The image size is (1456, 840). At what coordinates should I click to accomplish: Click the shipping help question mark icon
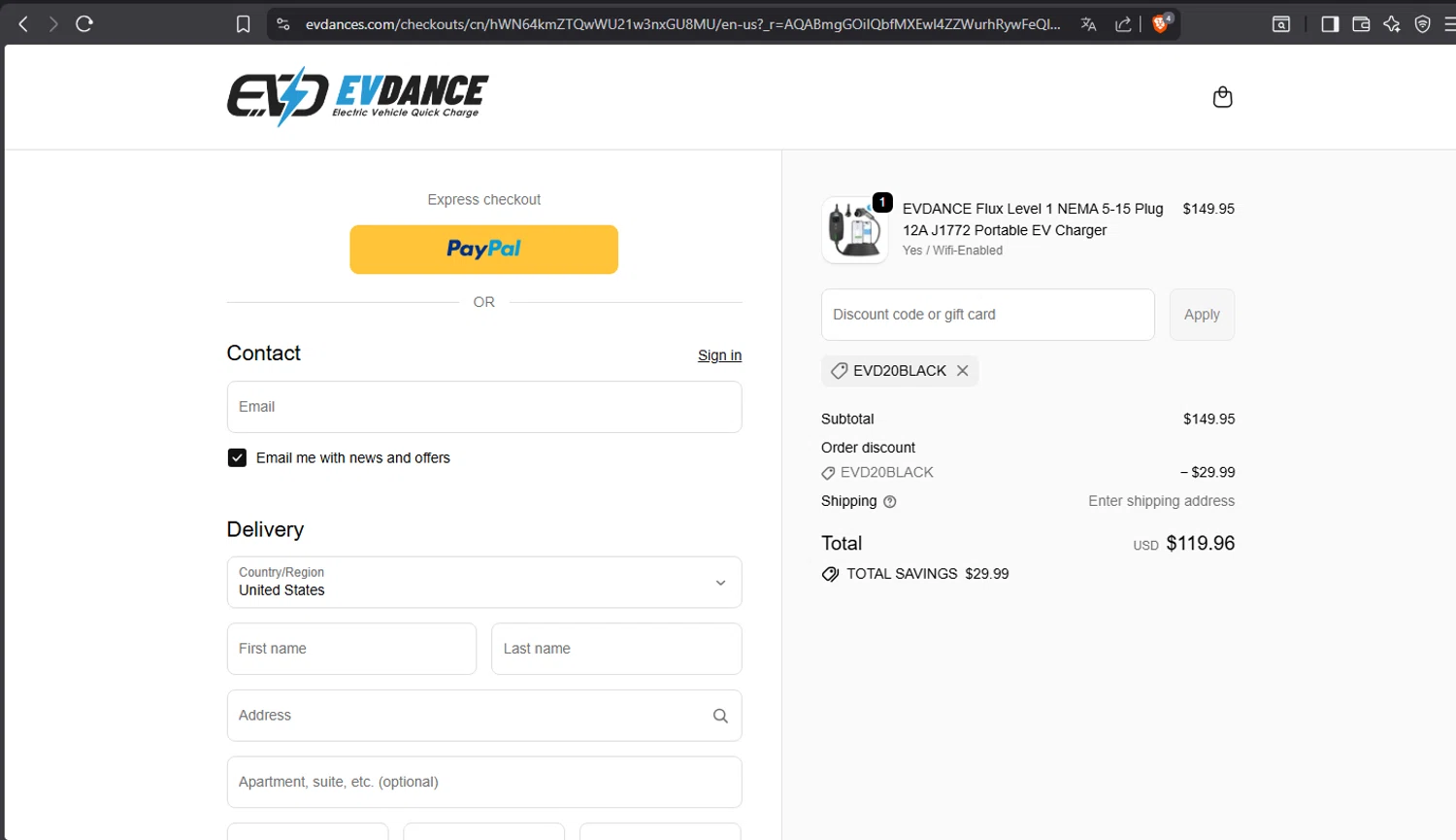[x=890, y=502]
